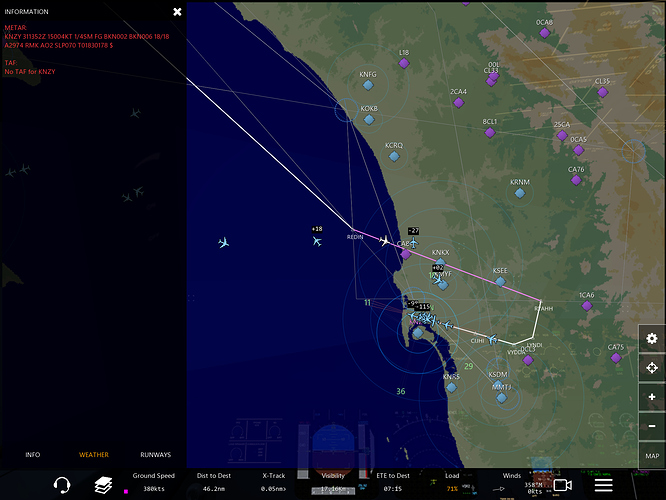
Task: Click the 'No TAF for KNZY' text
Action: tap(30, 72)
